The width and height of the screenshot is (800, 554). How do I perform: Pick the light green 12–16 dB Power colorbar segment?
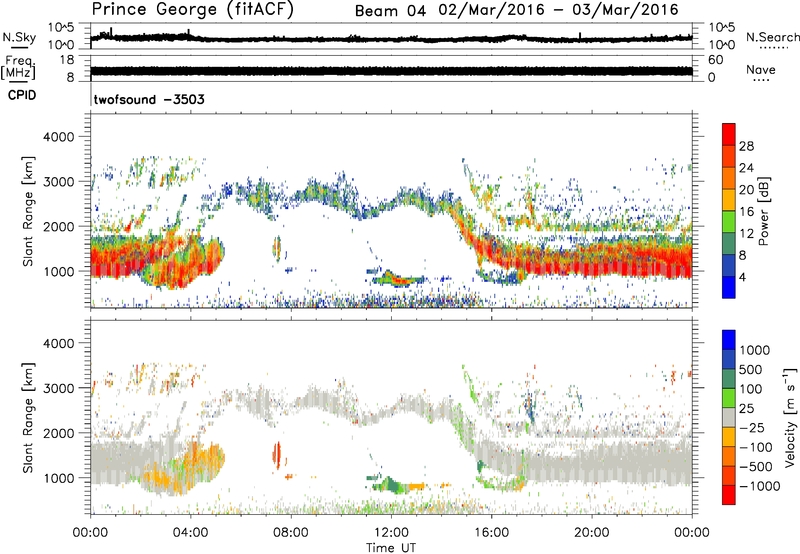[x=729, y=222]
